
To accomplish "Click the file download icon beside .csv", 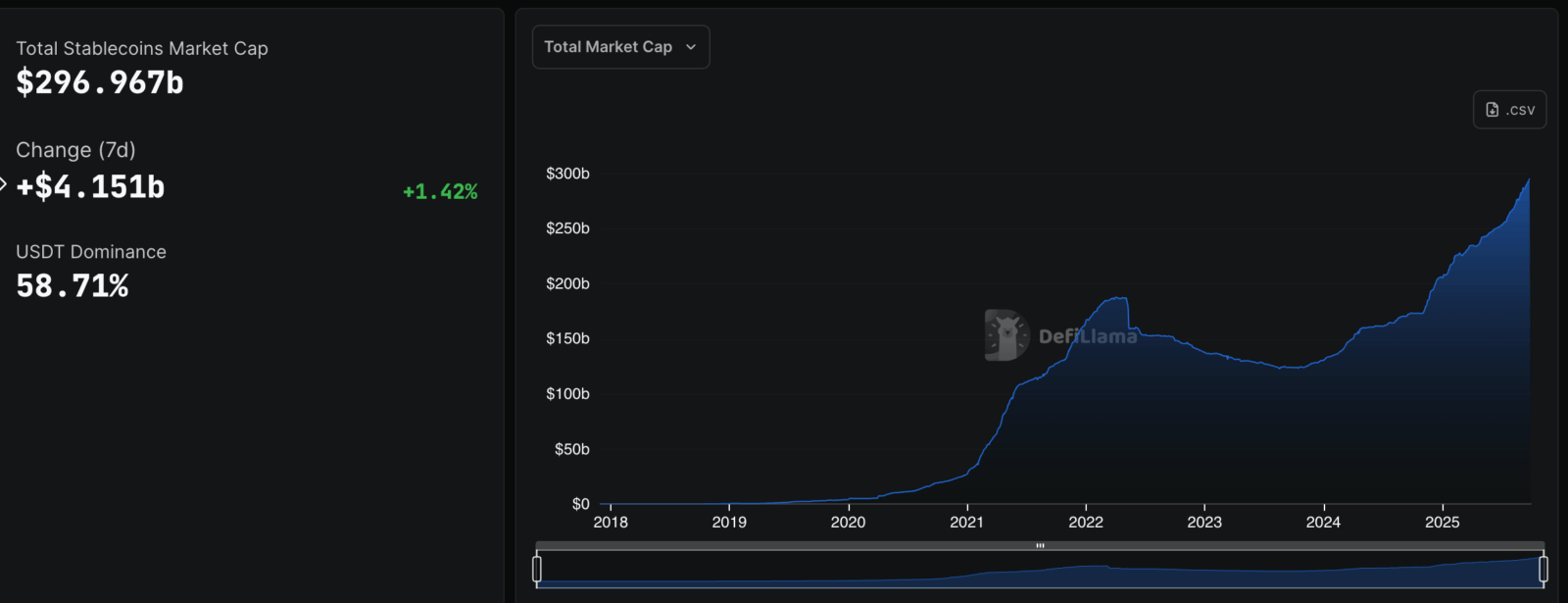I will pyautogui.click(x=1492, y=110).
